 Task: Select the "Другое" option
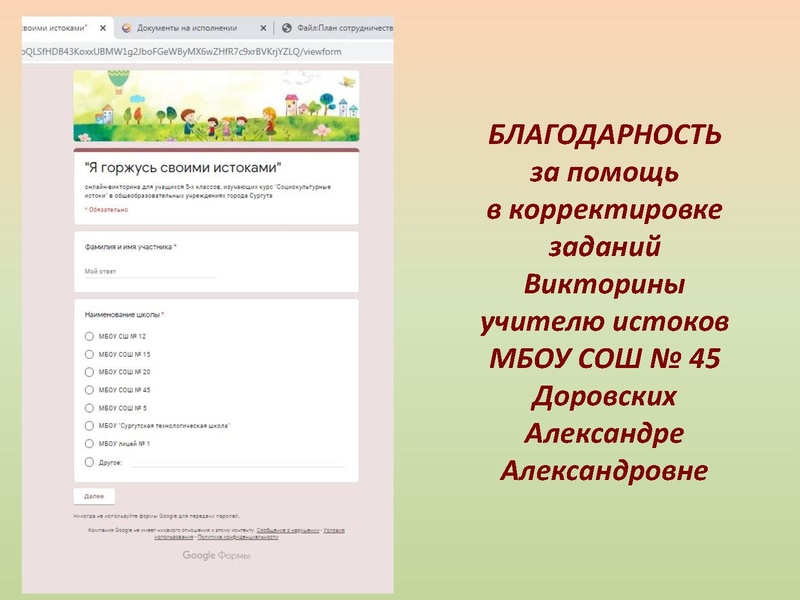[88, 463]
